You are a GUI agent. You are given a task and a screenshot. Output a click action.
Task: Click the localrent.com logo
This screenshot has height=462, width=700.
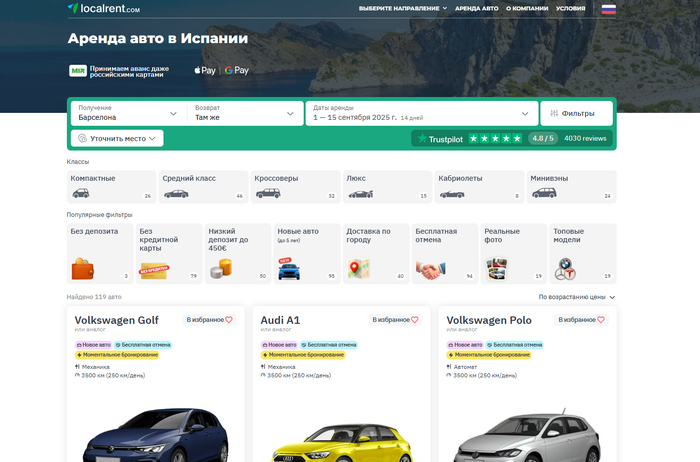pos(104,8)
